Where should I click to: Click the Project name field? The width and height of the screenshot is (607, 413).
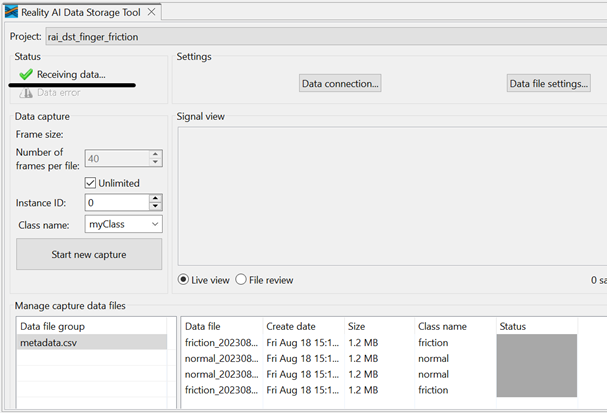pyautogui.click(x=320, y=37)
